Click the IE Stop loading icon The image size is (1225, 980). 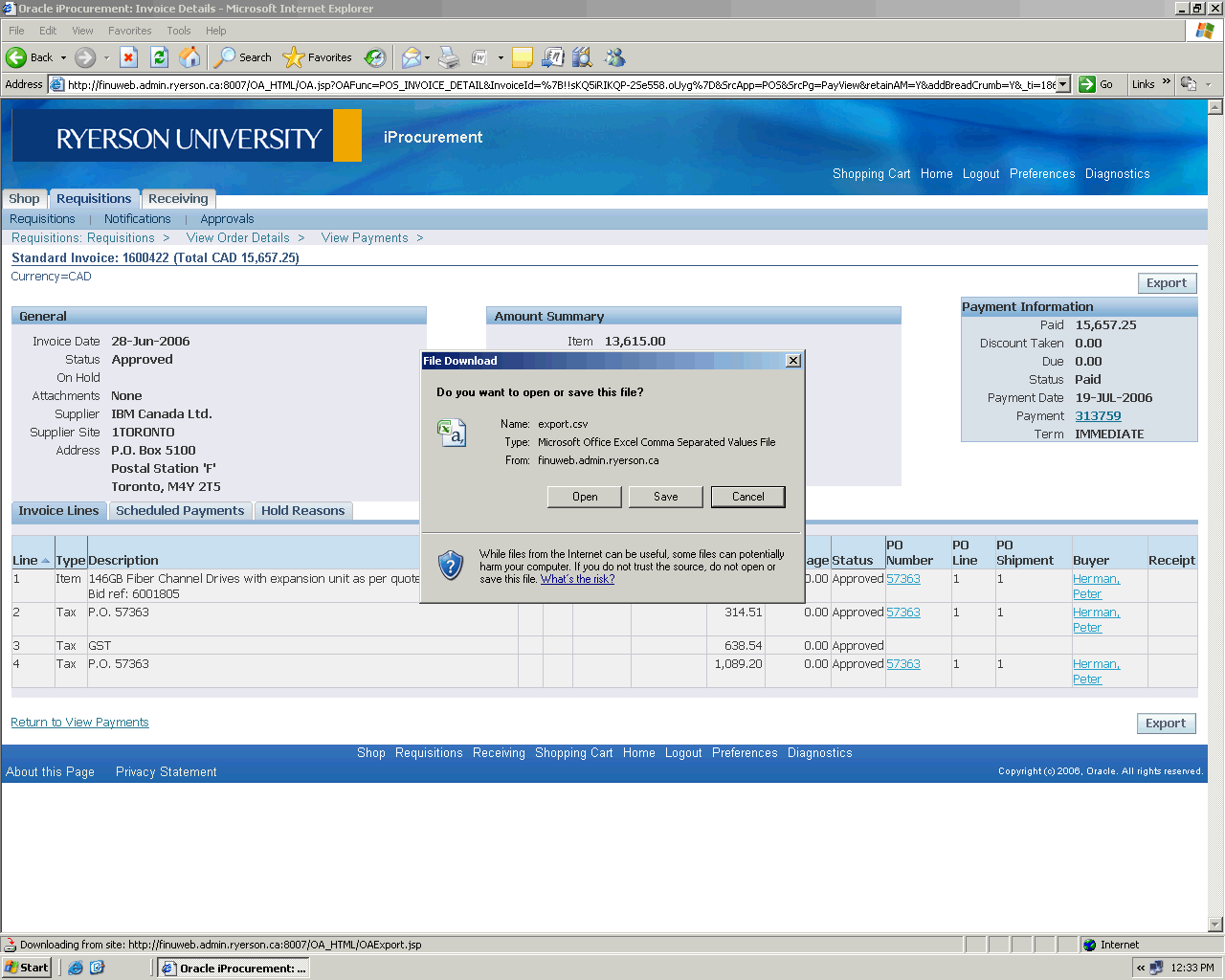pos(128,57)
